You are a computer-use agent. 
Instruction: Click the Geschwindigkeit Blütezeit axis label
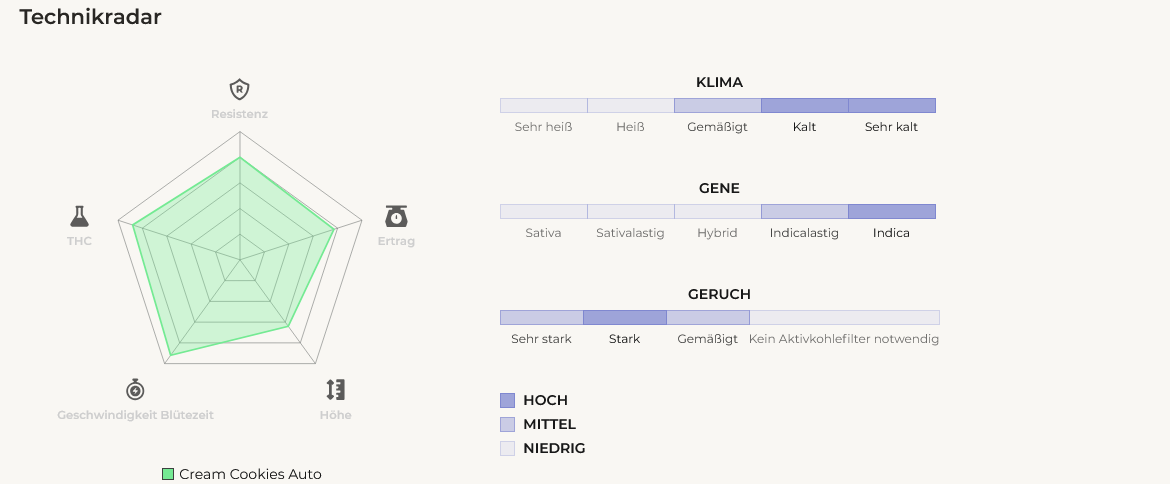tap(135, 415)
